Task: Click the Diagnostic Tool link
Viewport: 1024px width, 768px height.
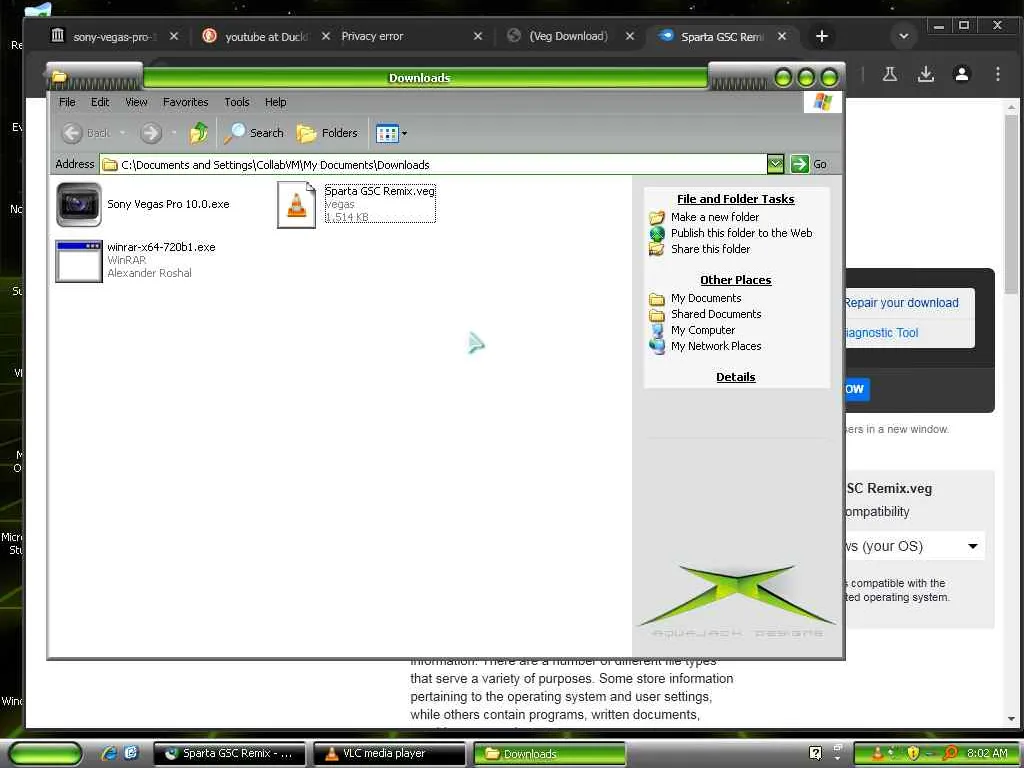Action: [882, 333]
